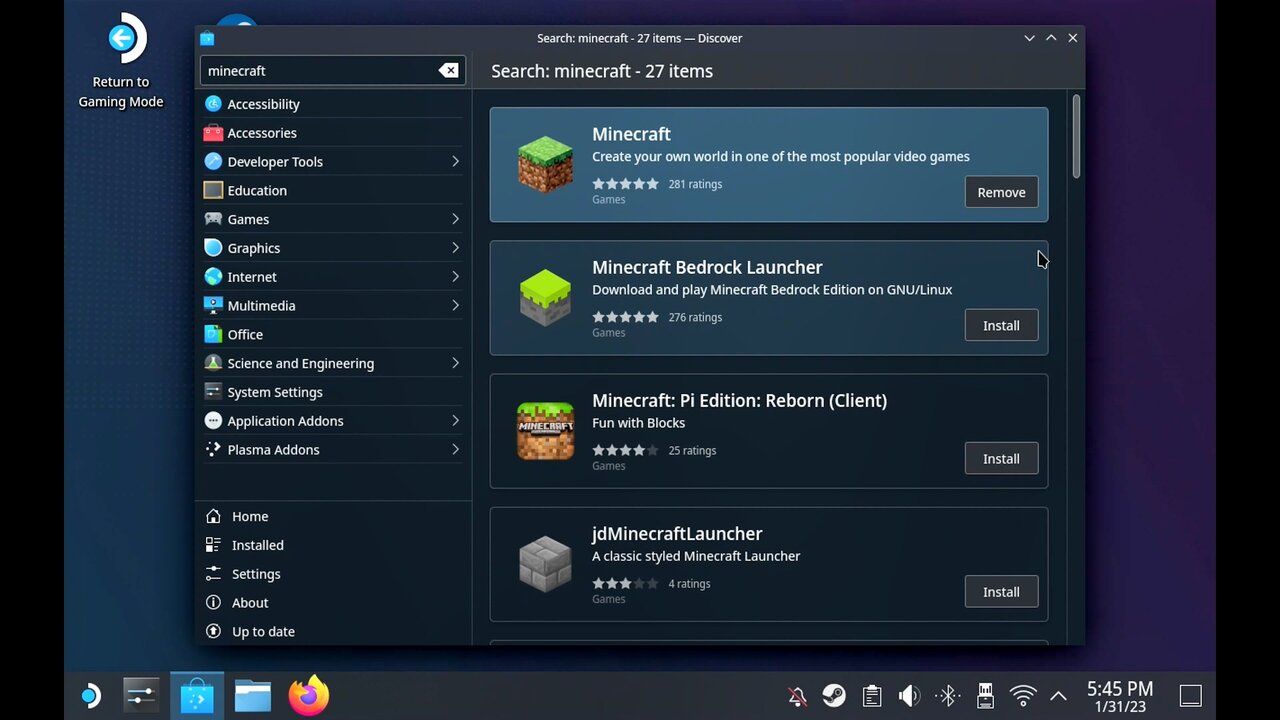Install Minecraft Bedrock Launcher
The height and width of the screenshot is (720, 1280).
pos(1001,325)
